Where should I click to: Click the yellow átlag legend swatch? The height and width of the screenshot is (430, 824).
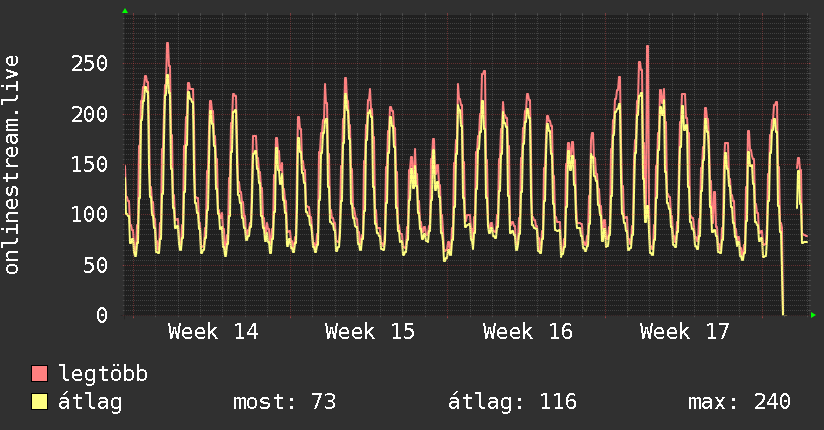(39, 402)
